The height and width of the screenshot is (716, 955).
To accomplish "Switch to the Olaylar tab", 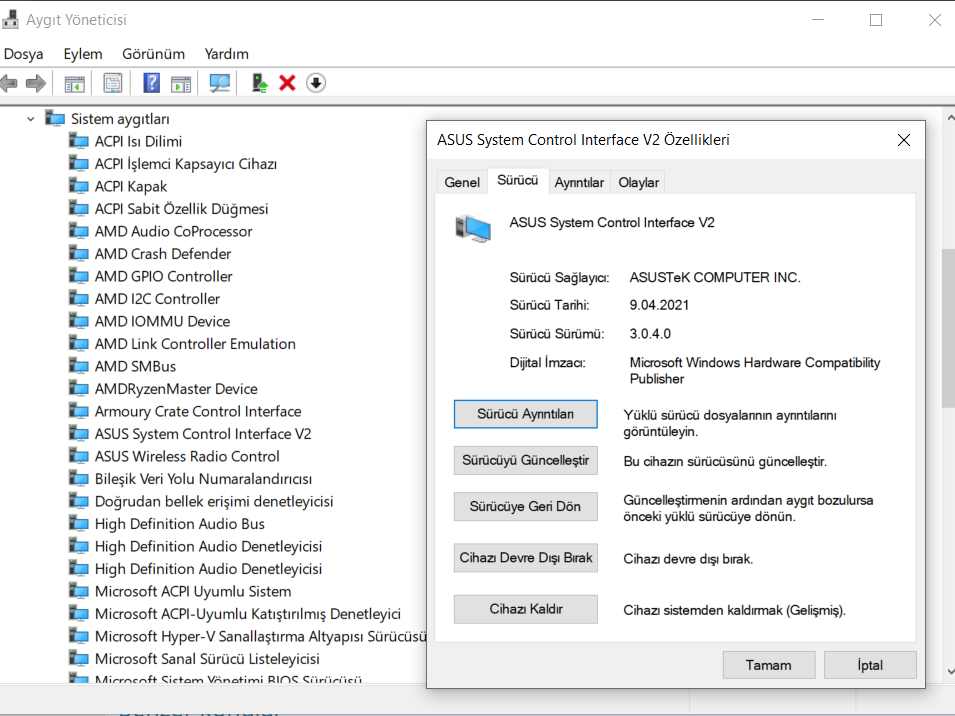I will pyautogui.click(x=638, y=182).
